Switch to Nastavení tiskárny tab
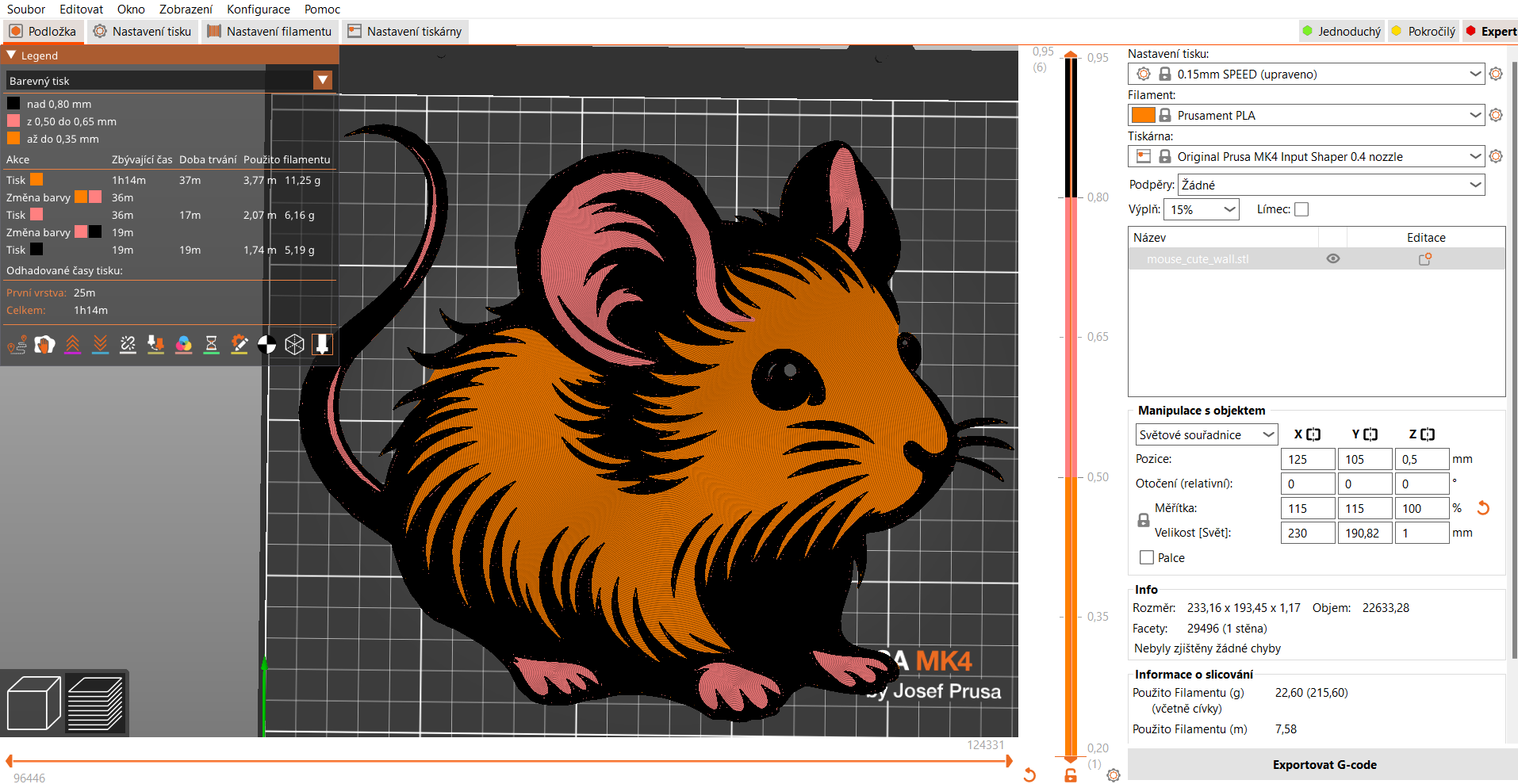Screen dimensions: 1518x784 tap(404, 32)
